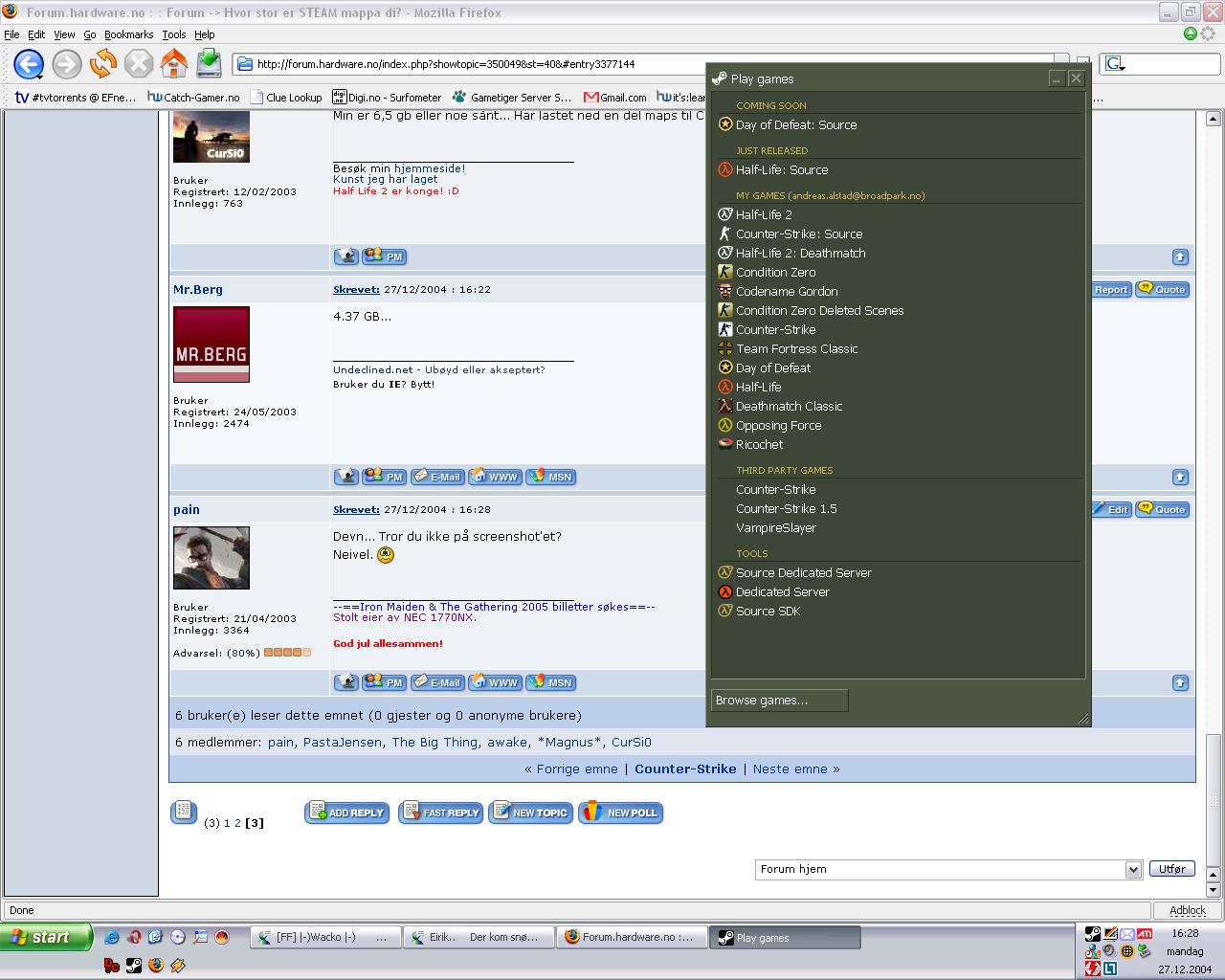The image size is (1225, 980).
Task: Open the File menu in Firefox
Action: pos(11,34)
